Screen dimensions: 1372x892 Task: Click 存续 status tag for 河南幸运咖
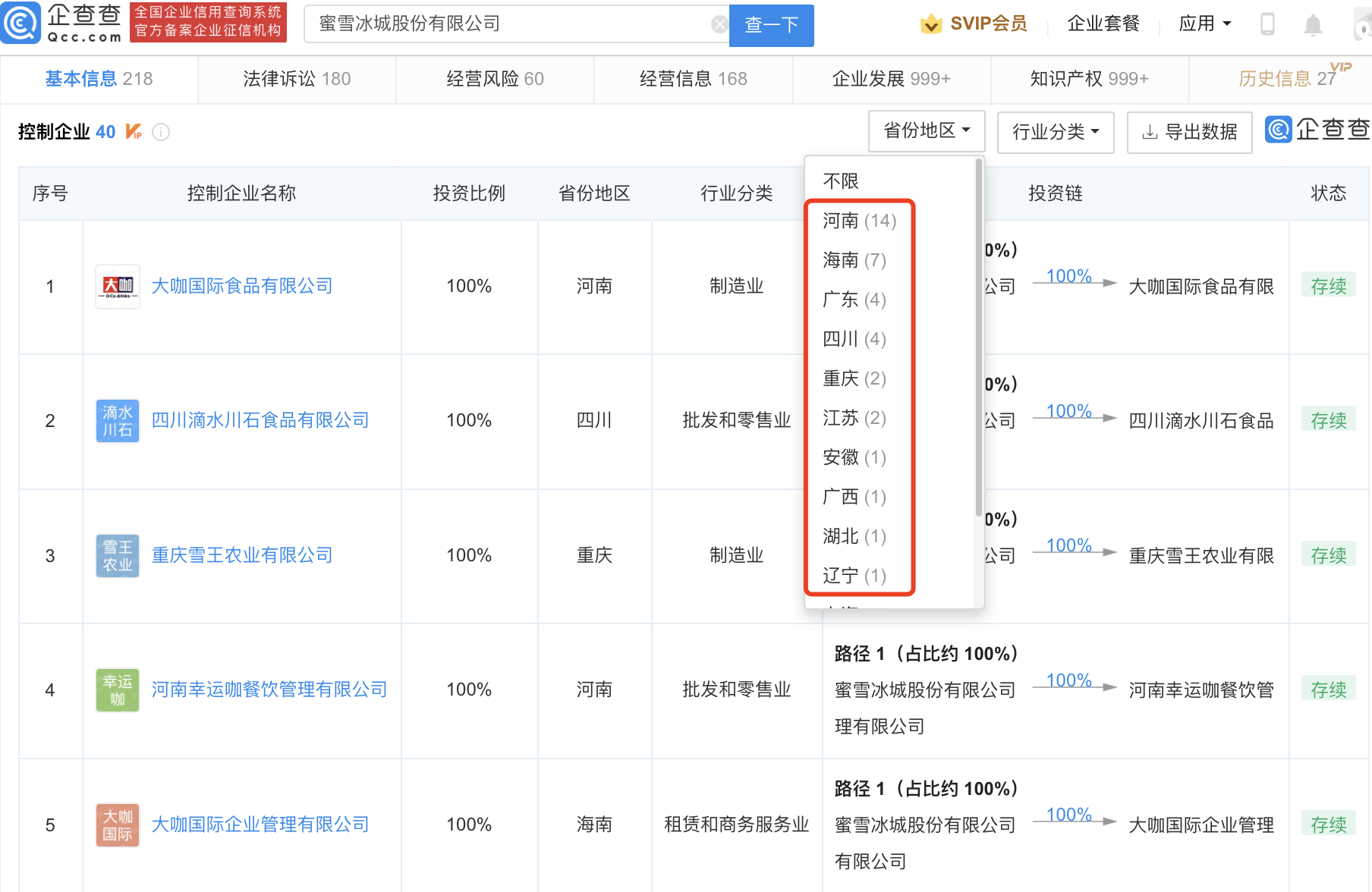[1329, 689]
